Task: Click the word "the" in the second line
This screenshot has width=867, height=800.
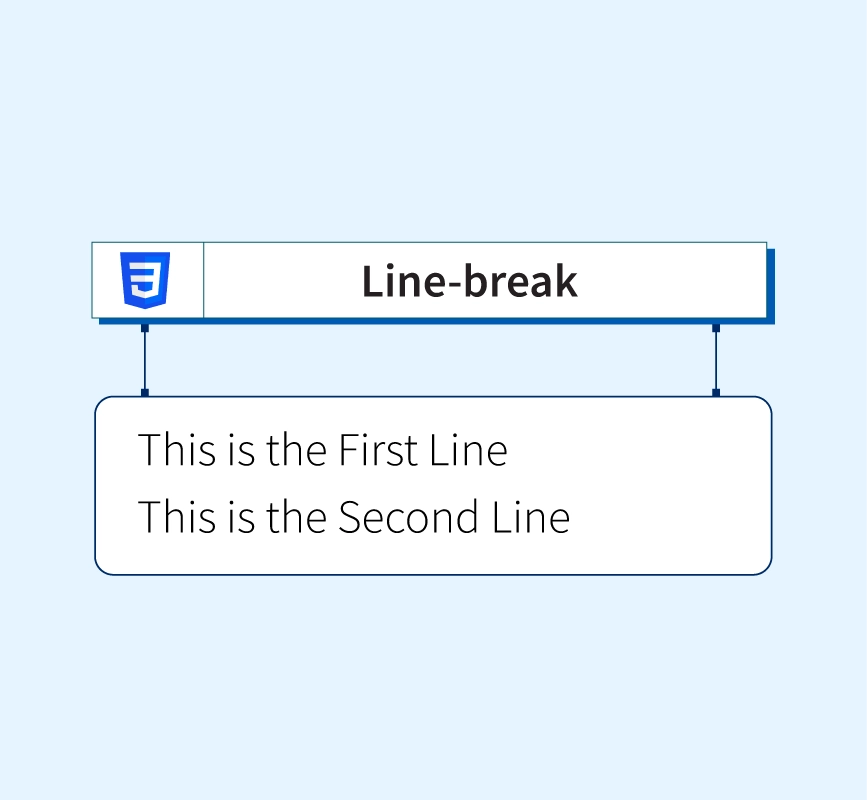Action: (296, 517)
